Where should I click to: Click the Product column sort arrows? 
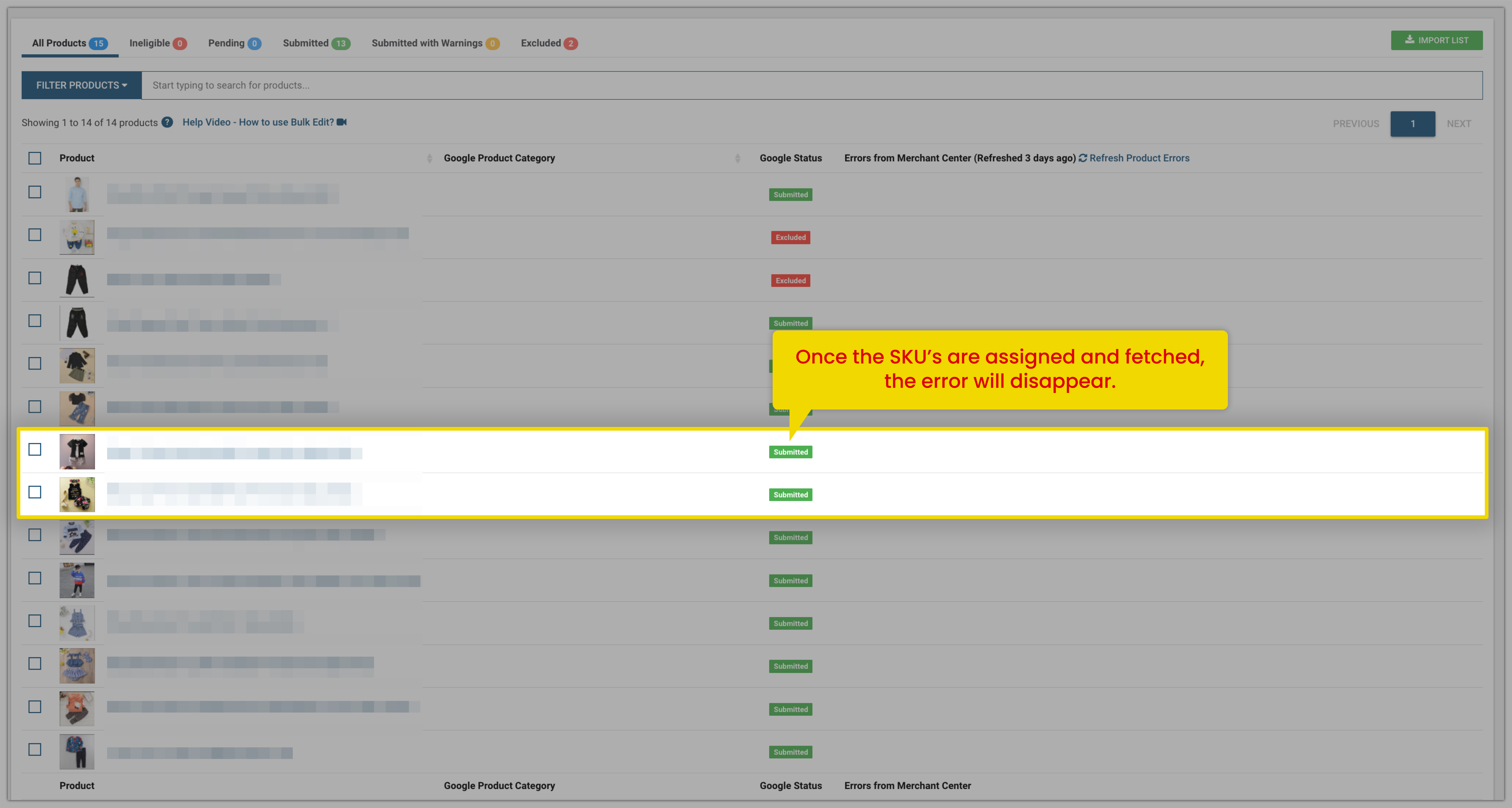point(429,158)
